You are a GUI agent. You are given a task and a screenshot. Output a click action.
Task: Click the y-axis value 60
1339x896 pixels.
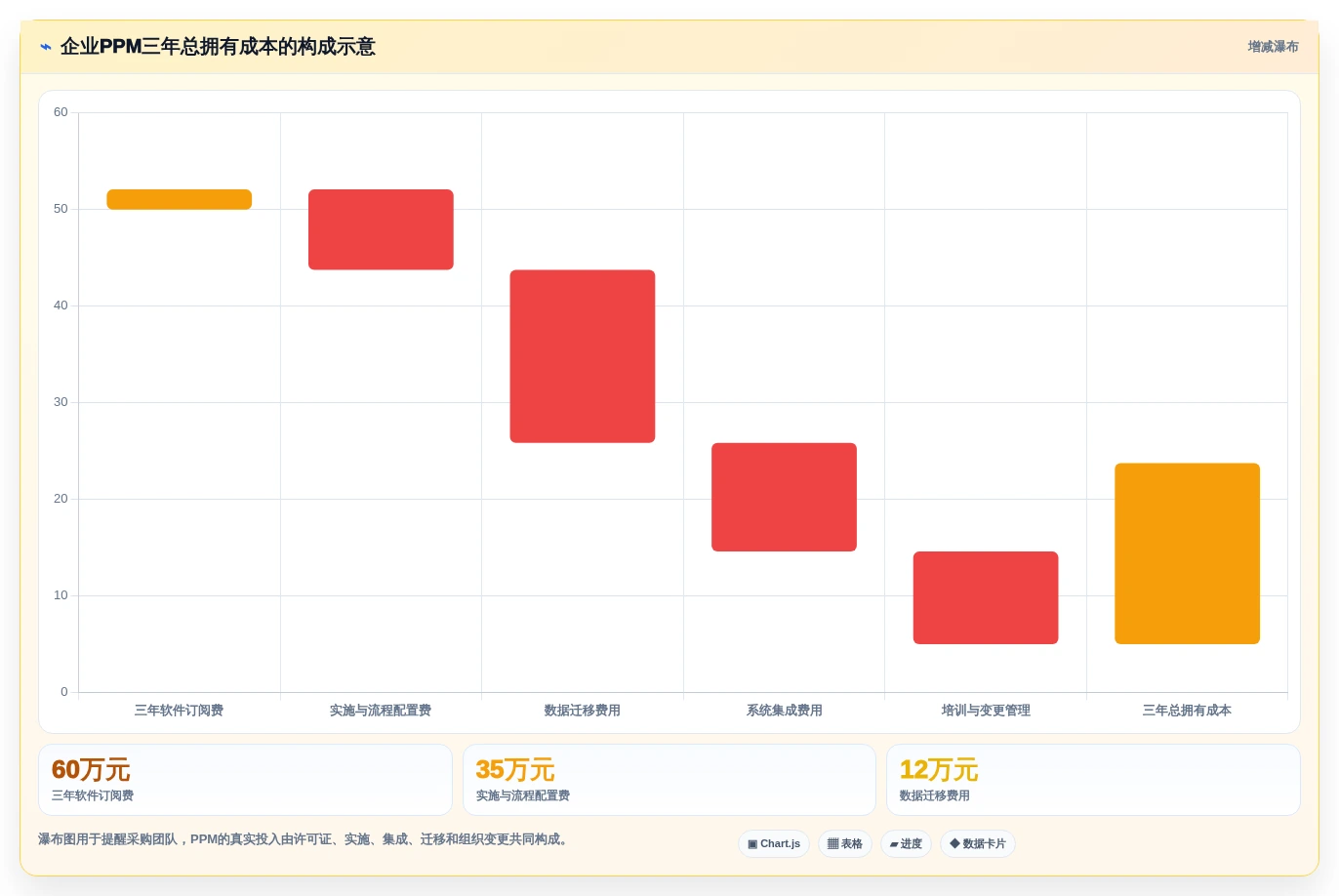point(61,112)
